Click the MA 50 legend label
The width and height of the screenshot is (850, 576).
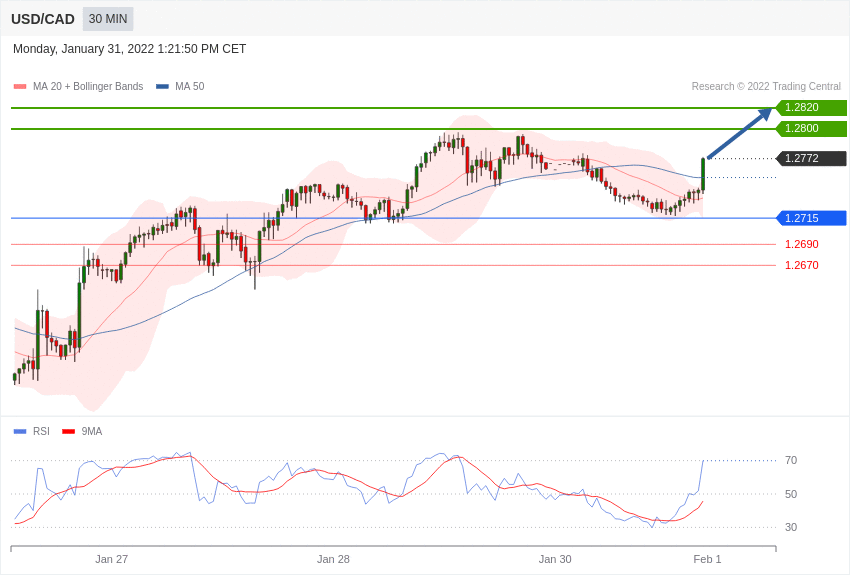pos(190,86)
